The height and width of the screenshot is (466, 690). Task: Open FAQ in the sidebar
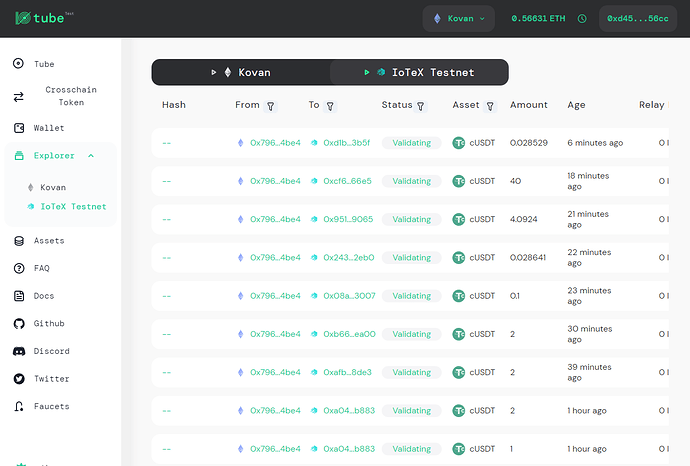tap(41, 268)
